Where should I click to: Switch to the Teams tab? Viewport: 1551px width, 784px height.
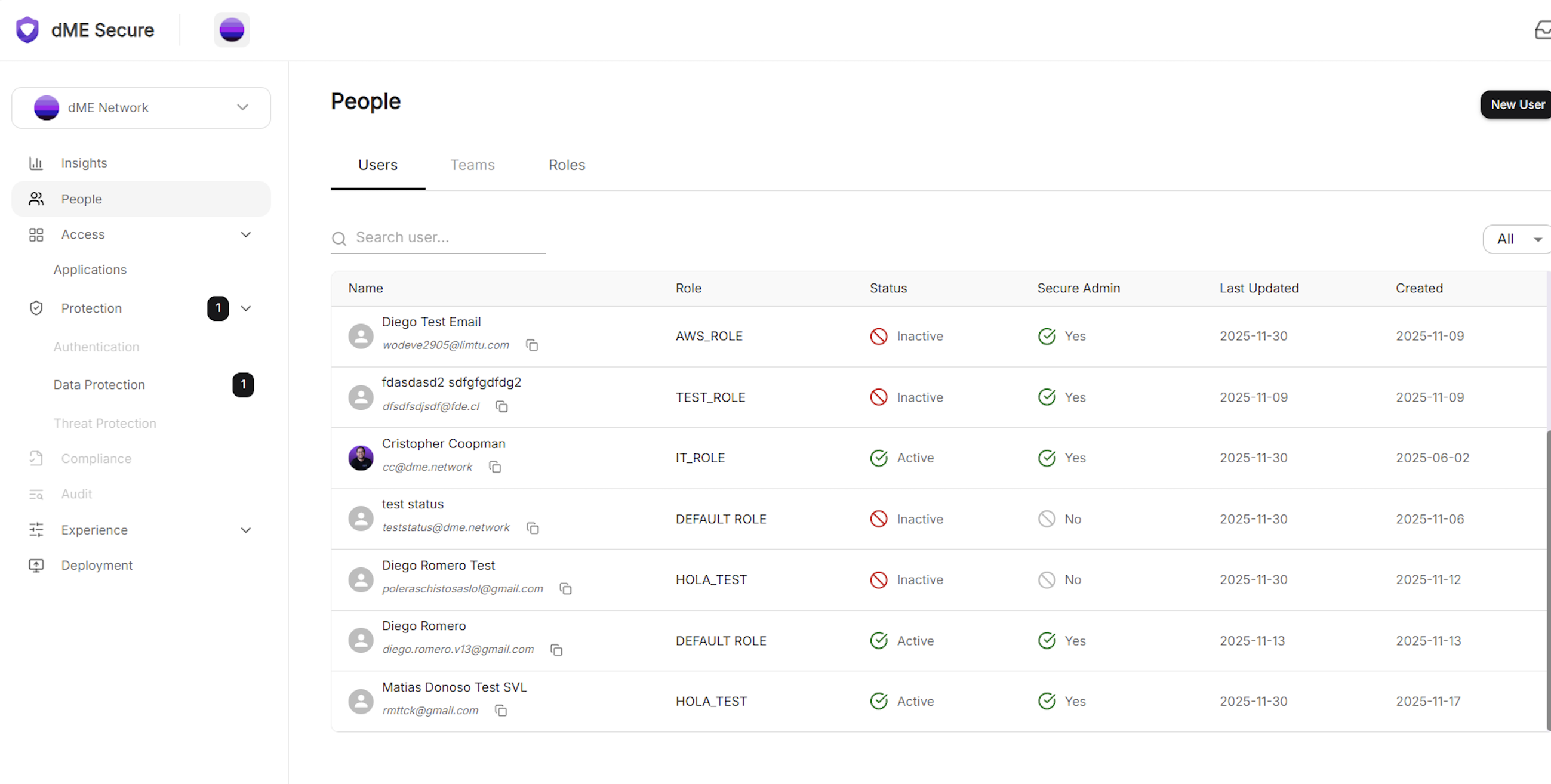(472, 165)
